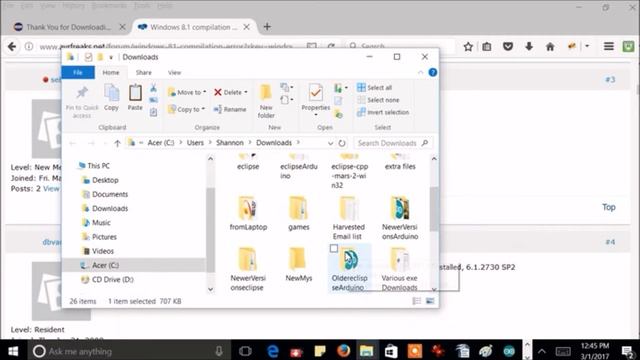Select the fromLaptop folder
The width and height of the screenshot is (640, 360).
[x=248, y=213]
